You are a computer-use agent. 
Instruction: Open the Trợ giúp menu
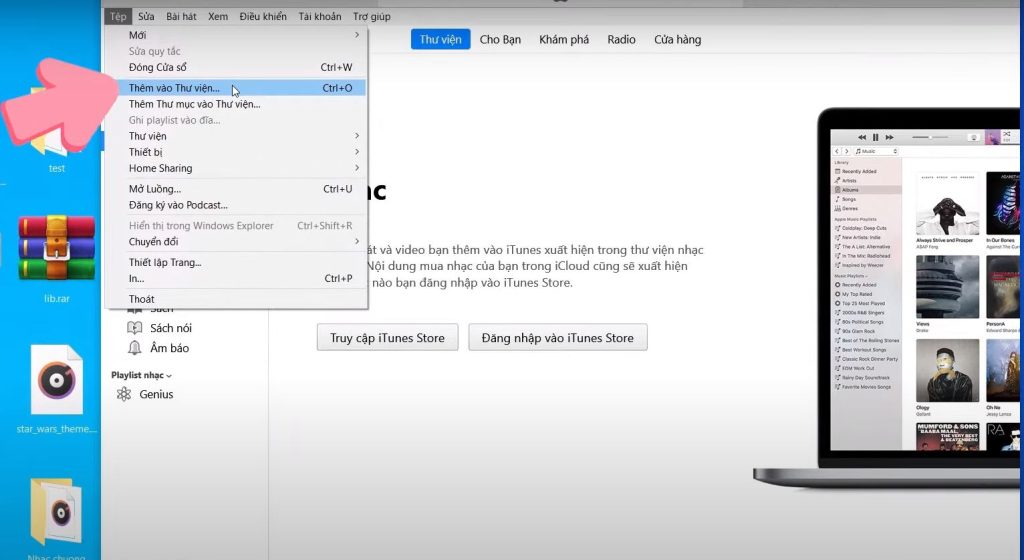click(372, 16)
